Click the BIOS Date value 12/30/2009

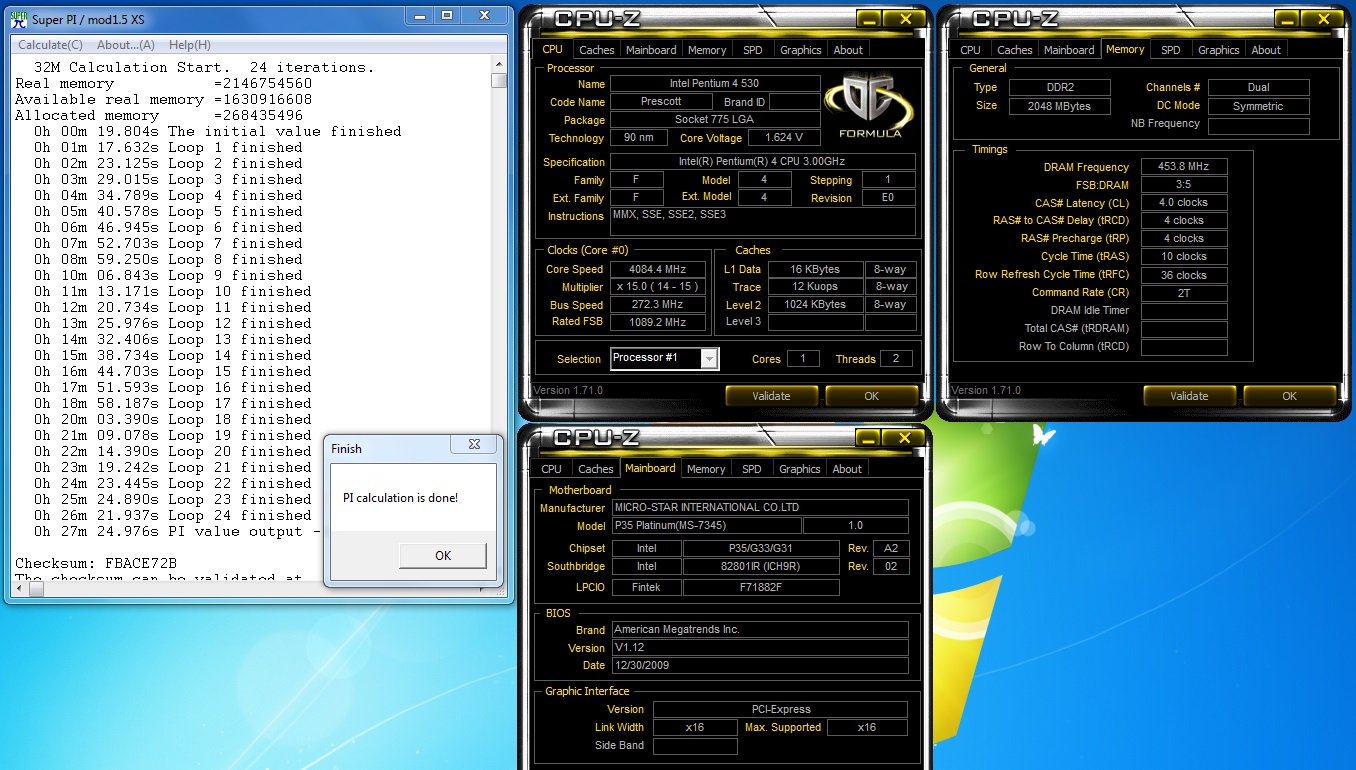coord(760,665)
